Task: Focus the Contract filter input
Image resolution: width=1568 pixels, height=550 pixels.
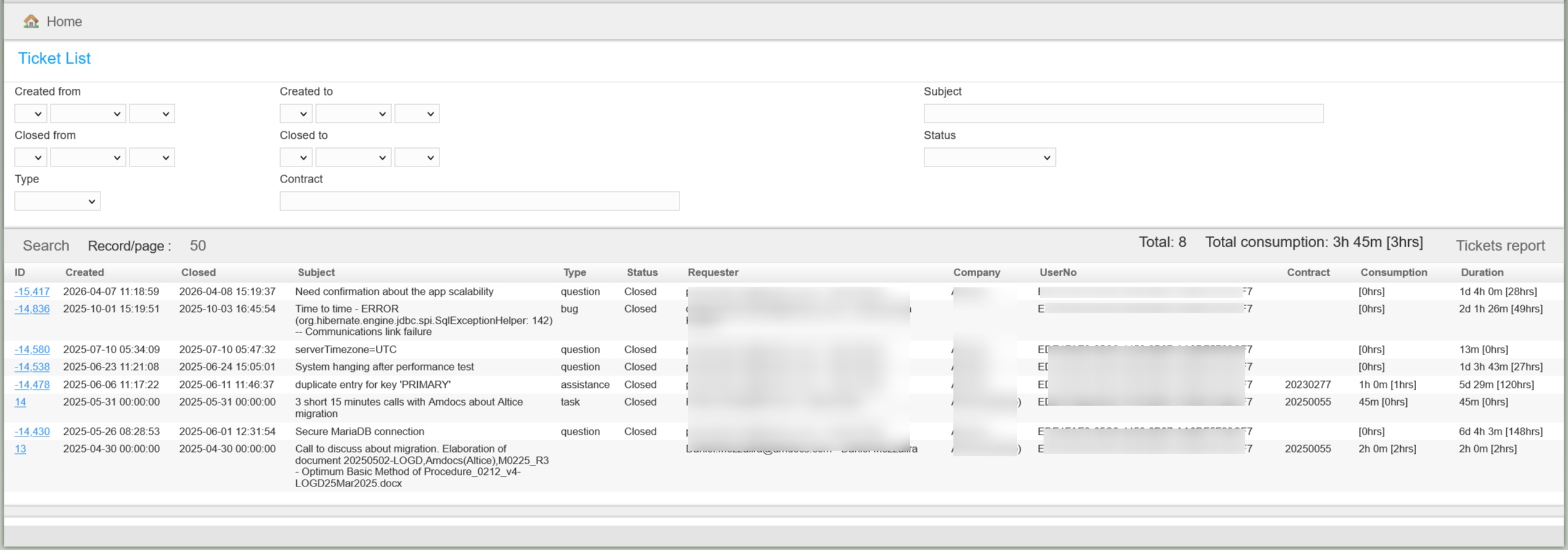Action: (x=479, y=202)
